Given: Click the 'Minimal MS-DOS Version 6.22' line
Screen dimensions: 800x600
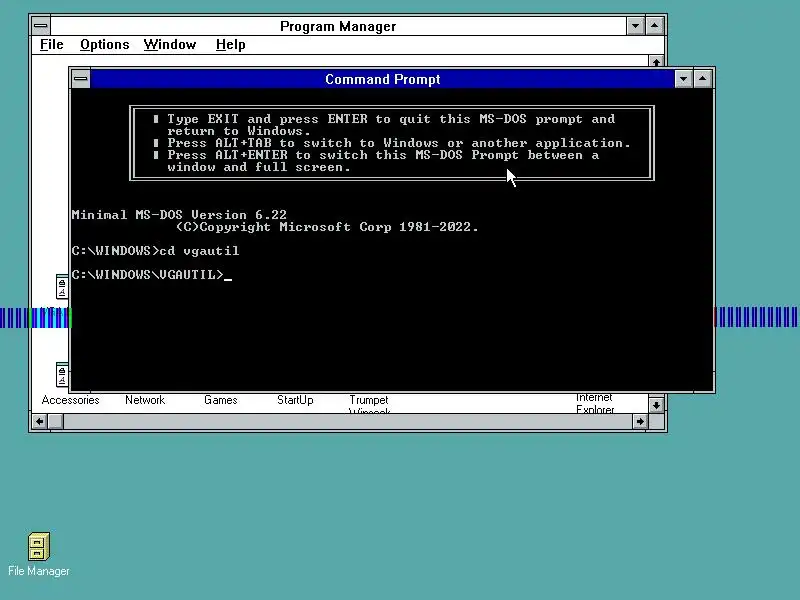Looking at the screenshot, I should [x=179, y=215].
